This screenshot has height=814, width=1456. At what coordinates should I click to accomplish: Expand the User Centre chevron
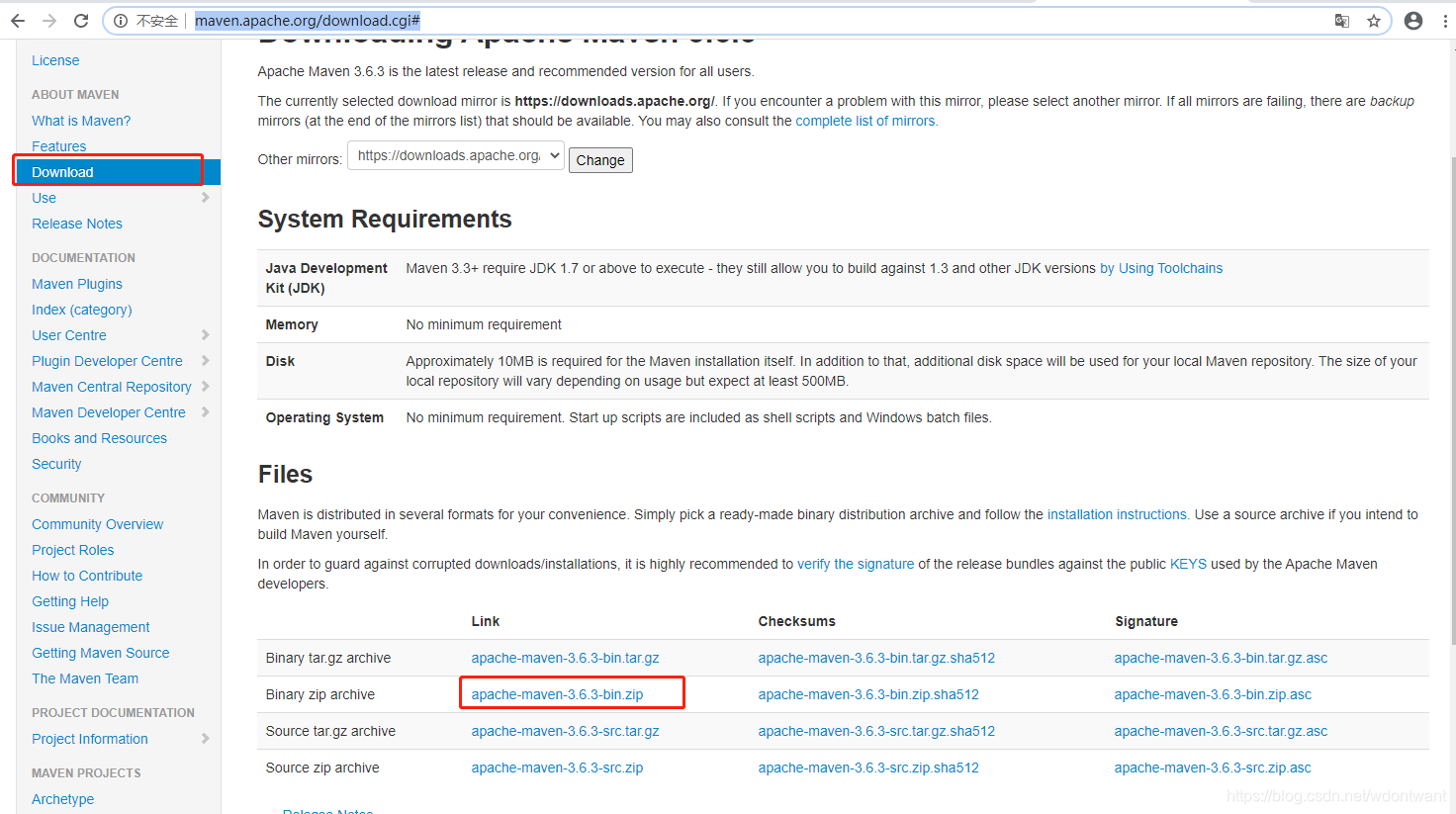(x=205, y=335)
